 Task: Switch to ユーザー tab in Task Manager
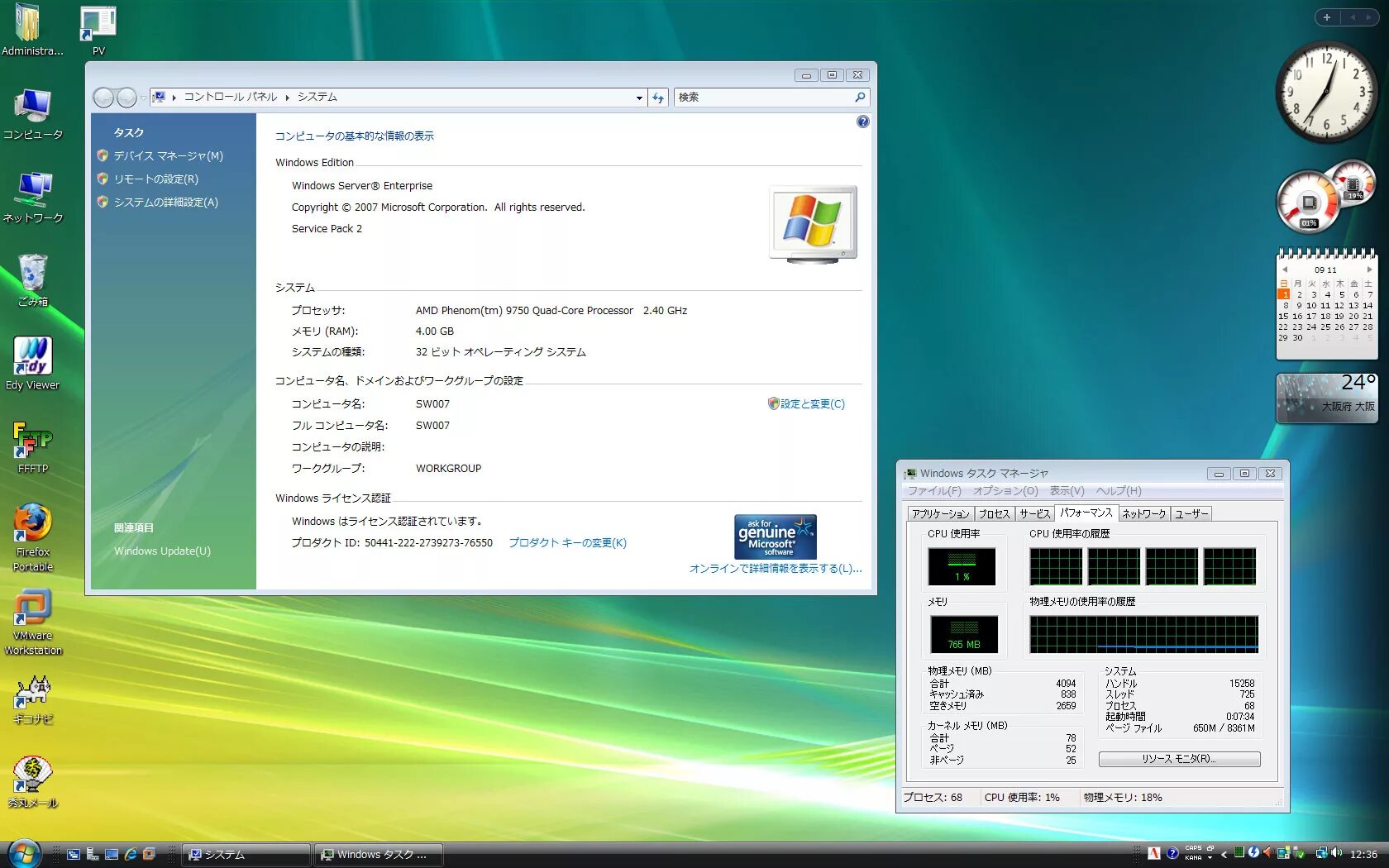pyautogui.click(x=1191, y=514)
